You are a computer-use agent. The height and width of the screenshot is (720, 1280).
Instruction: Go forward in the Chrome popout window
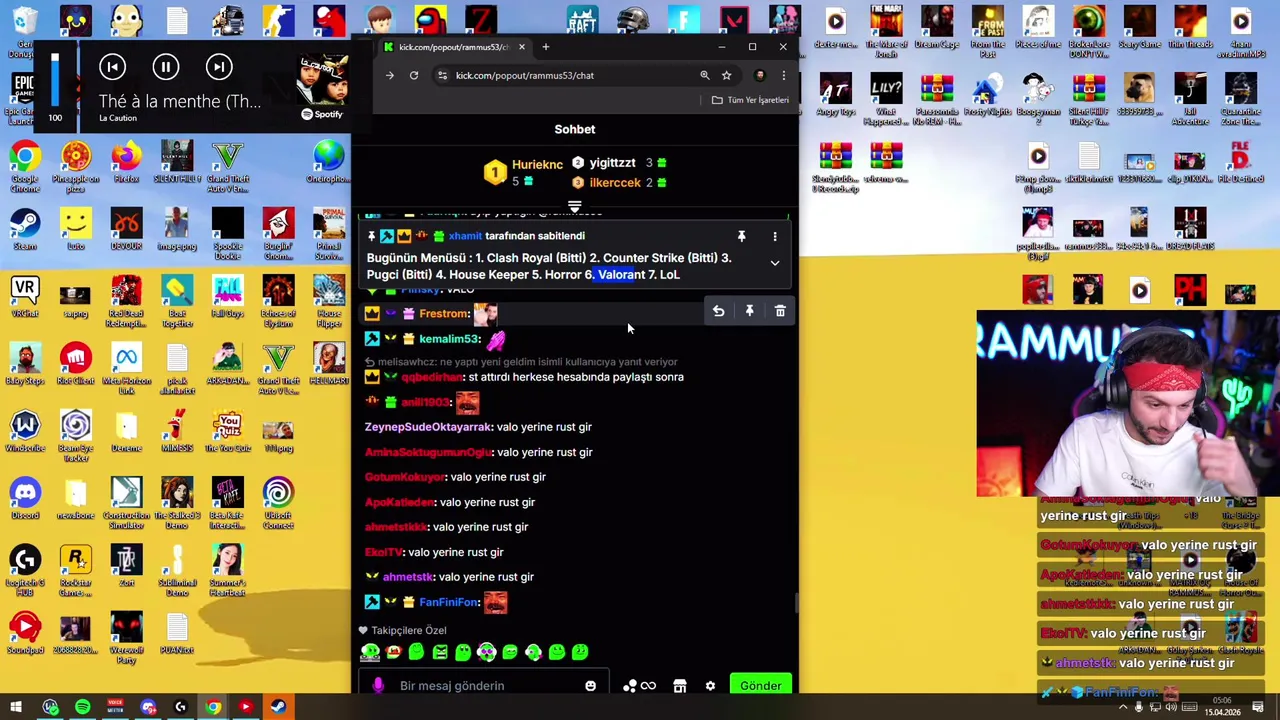click(390, 75)
